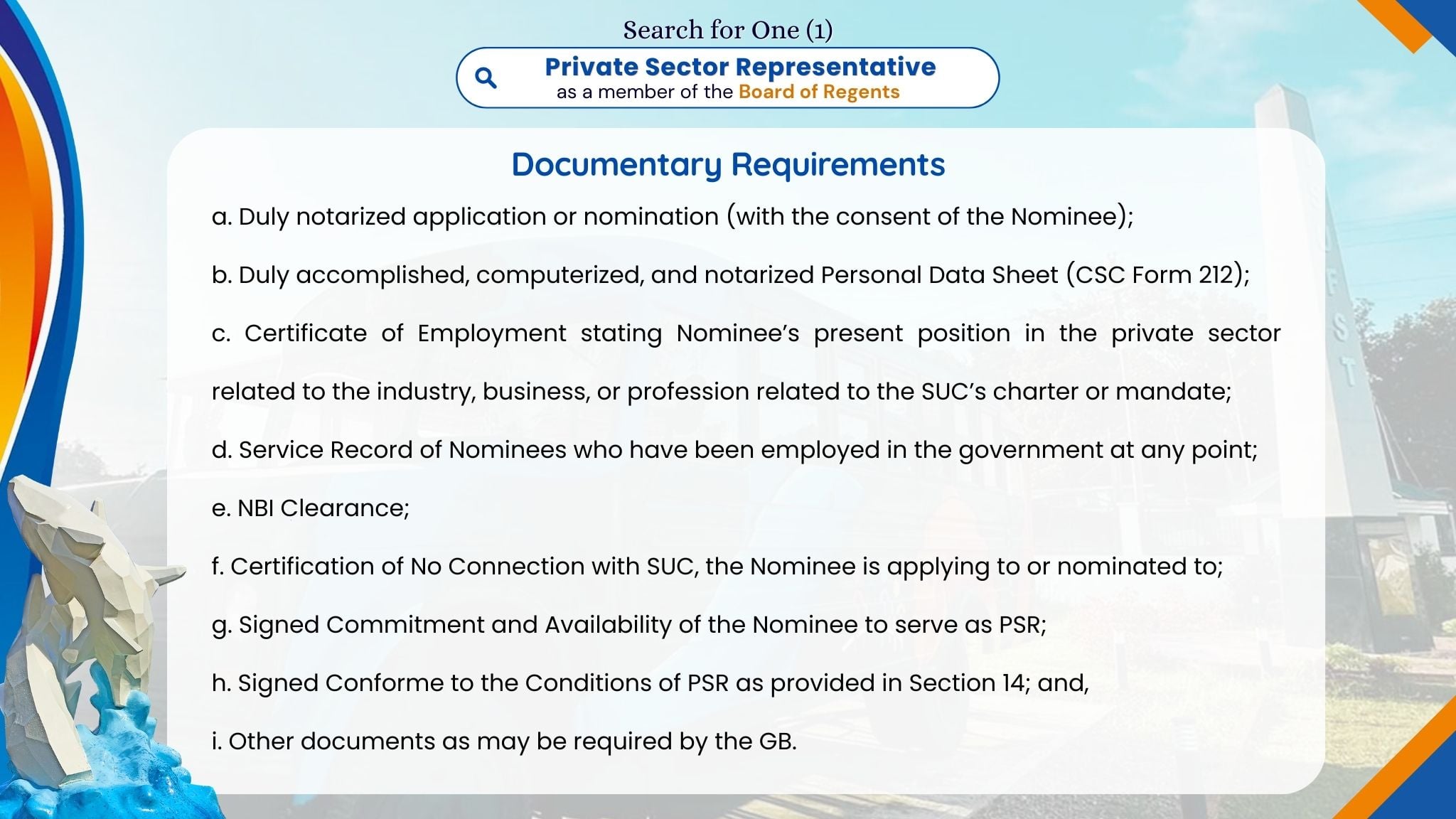The height and width of the screenshot is (819, 1456).
Task: Click item c. Certificate of Employment line
Action: [746, 333]
